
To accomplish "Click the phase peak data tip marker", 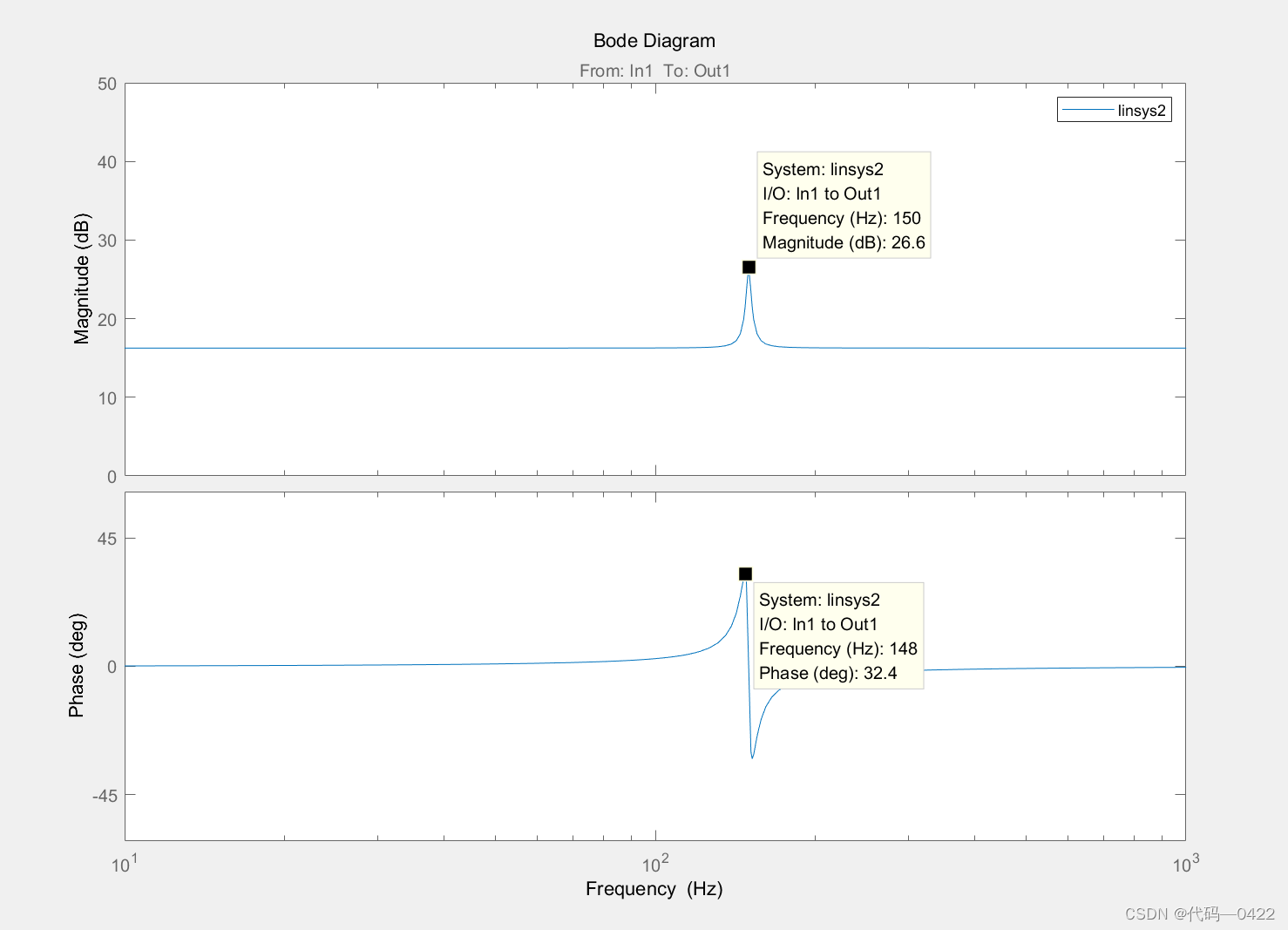I will (x=745, y=574).
